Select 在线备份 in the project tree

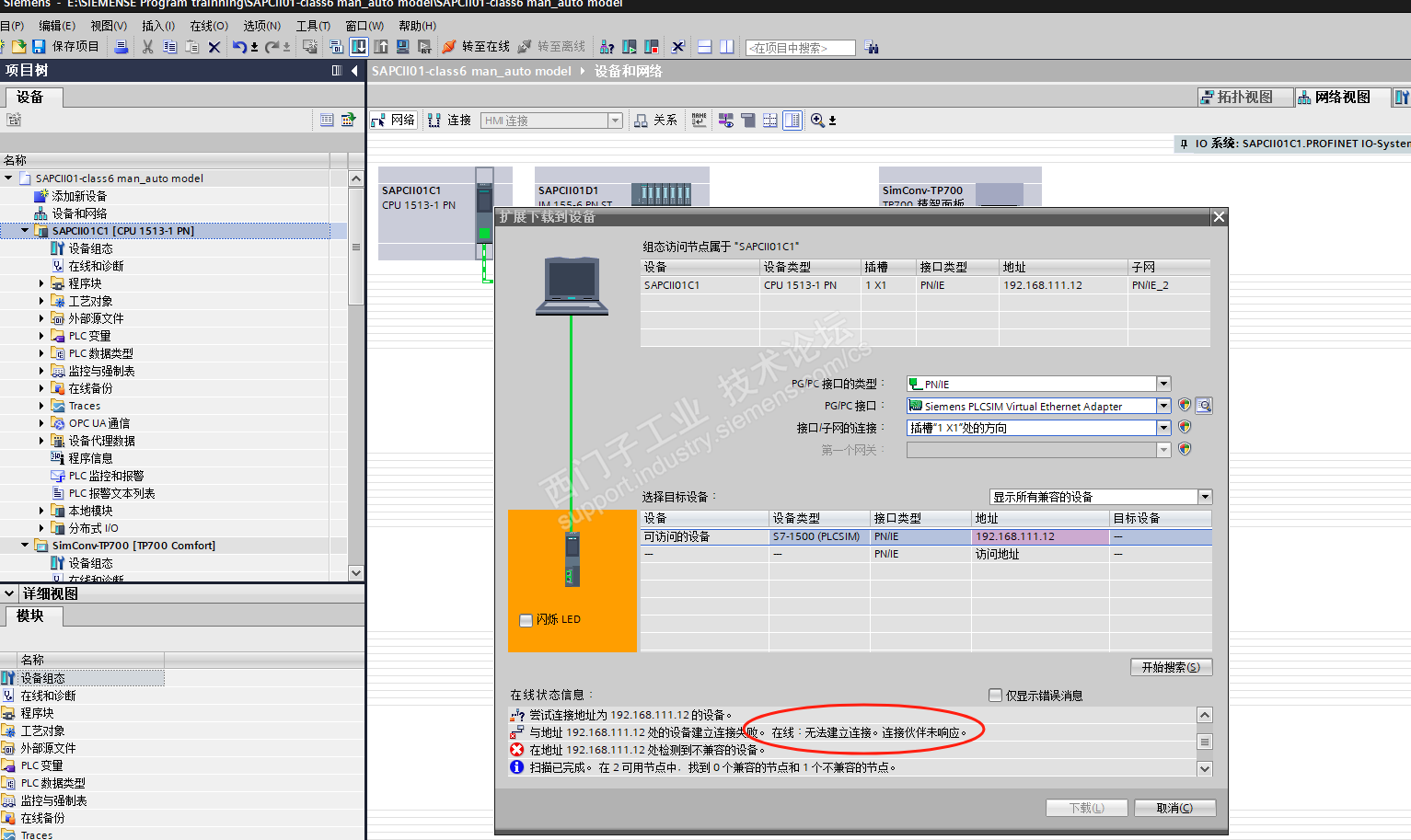(90, 388)
